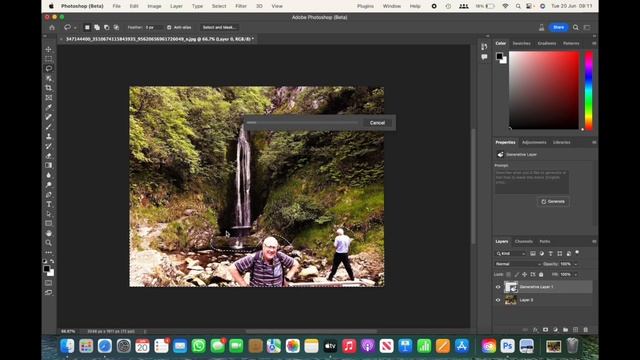640x360 pixels.
Task: Choose Intersect with selection mode
Action: (x=116, y=27)
